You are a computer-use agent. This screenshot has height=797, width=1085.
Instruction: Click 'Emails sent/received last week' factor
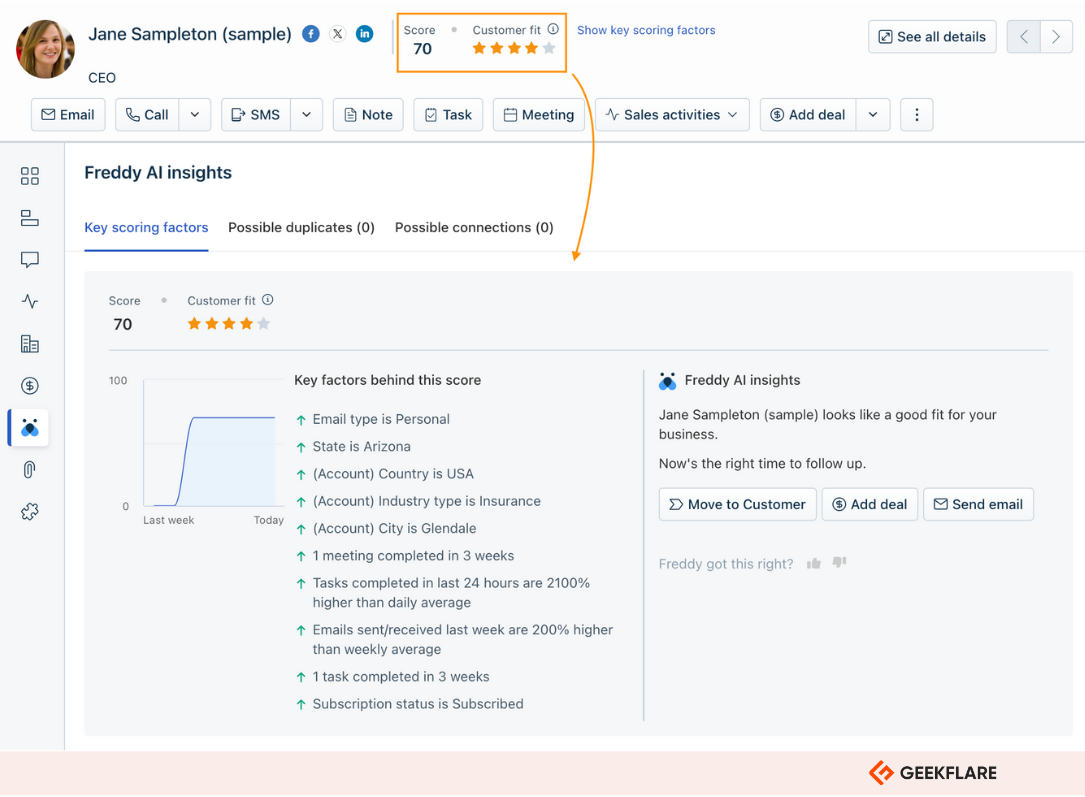pyautogui.click(x=463, y=639)
